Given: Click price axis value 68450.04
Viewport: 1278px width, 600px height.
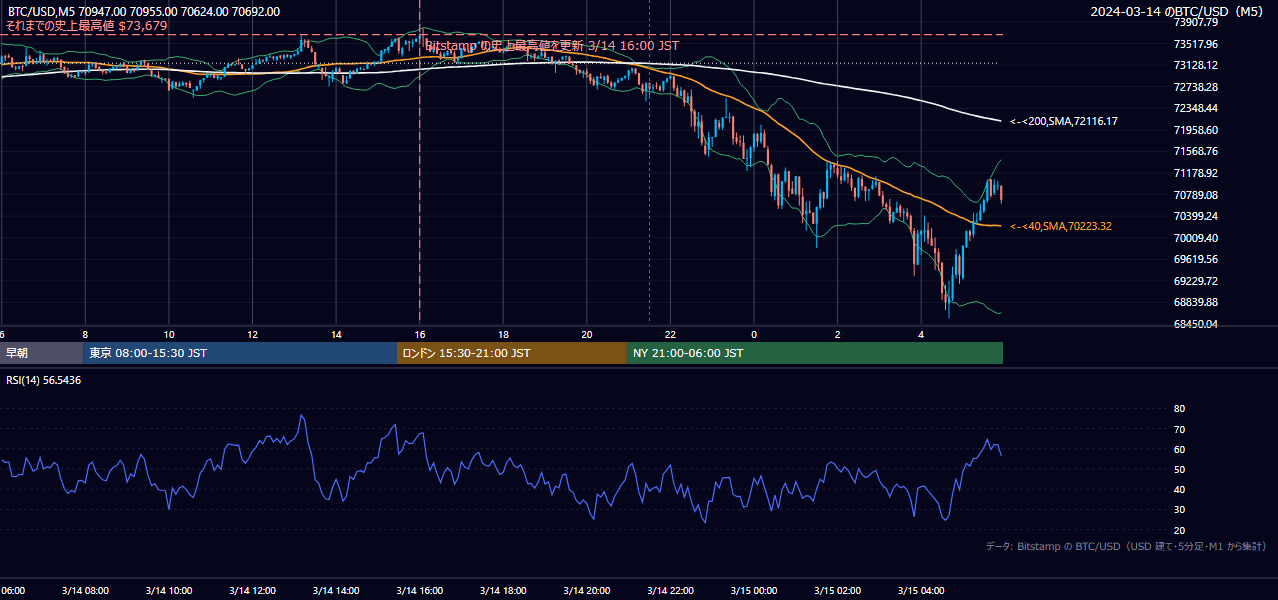Looking at the screenshot, I should (x=1195, y=324).
